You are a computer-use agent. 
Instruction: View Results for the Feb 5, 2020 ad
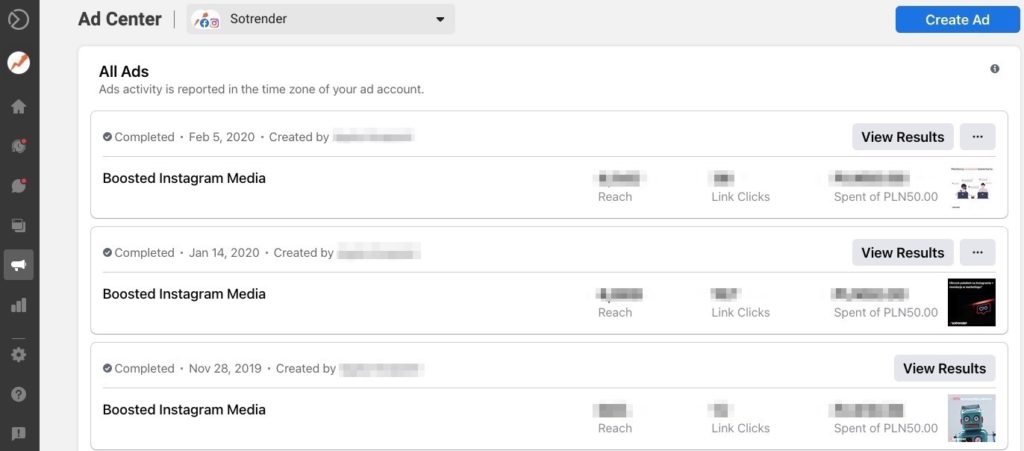[x=902, y=137]
